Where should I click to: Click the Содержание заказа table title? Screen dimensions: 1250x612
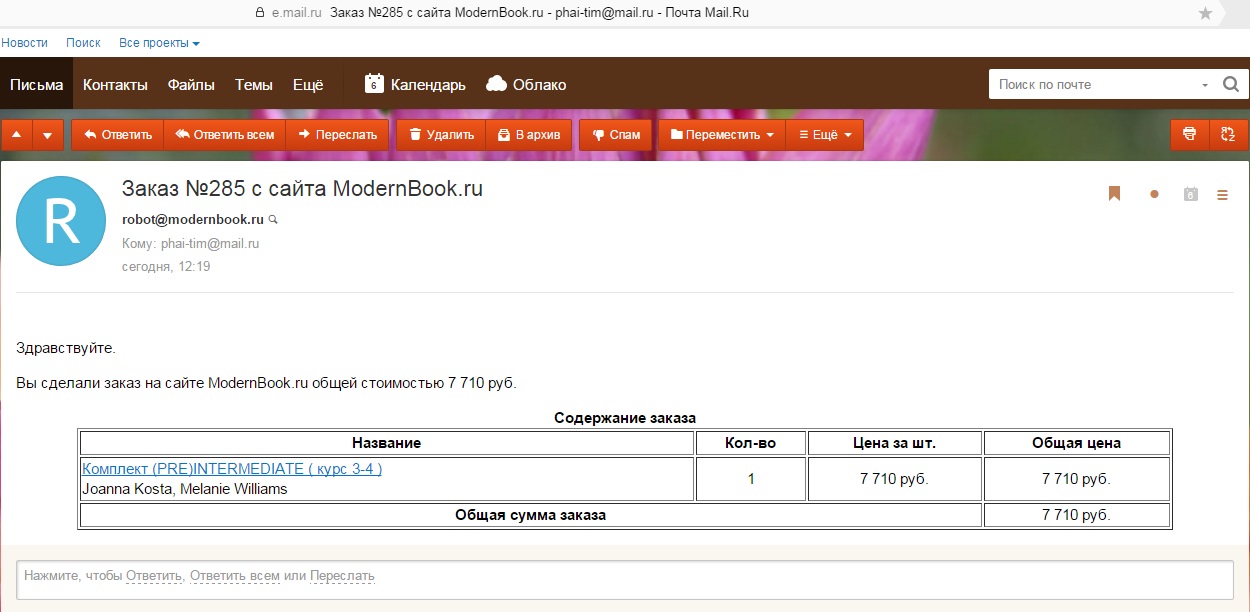(625, 418)
